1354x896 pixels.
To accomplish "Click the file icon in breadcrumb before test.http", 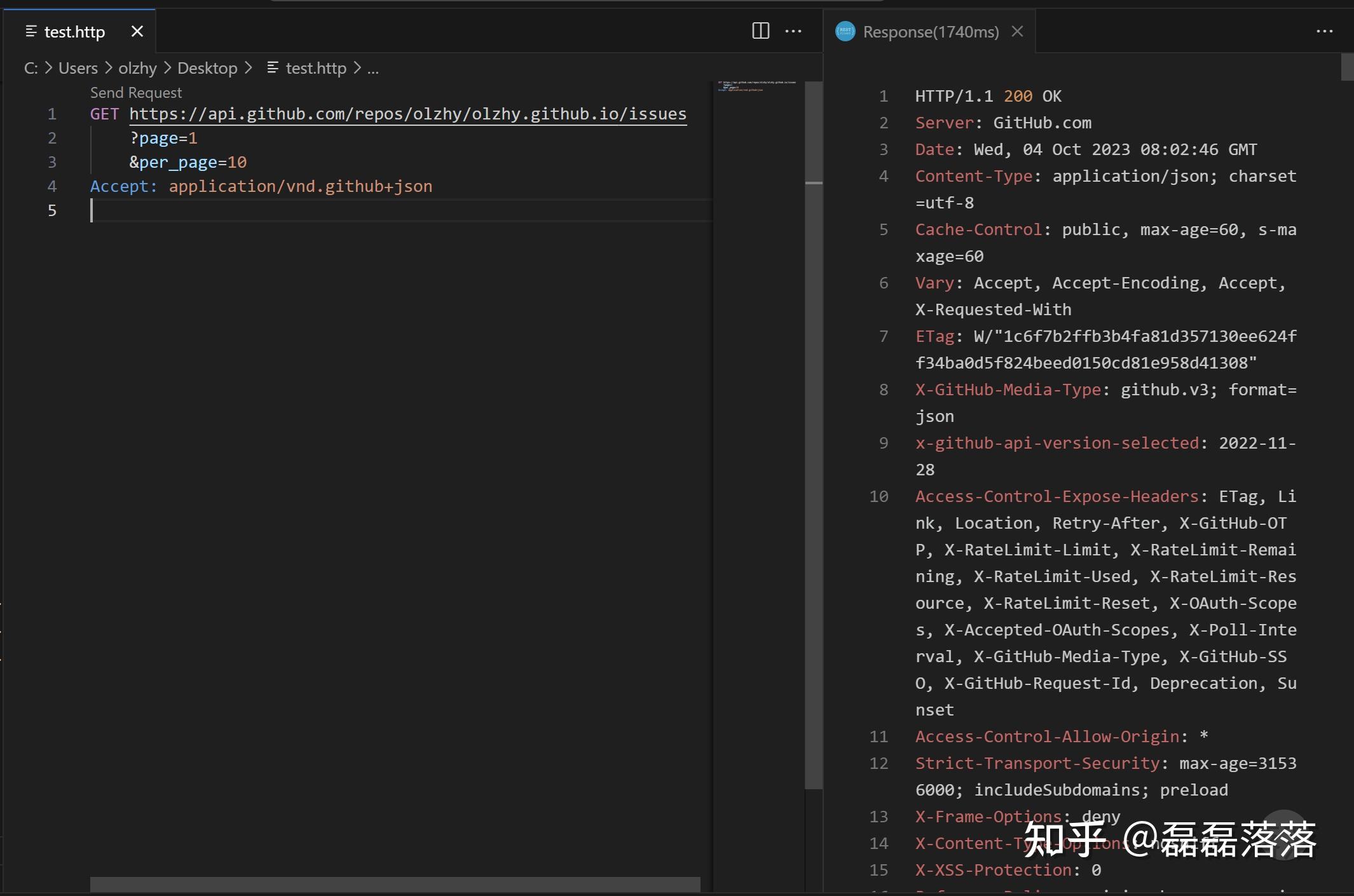I will click(273, 67).
